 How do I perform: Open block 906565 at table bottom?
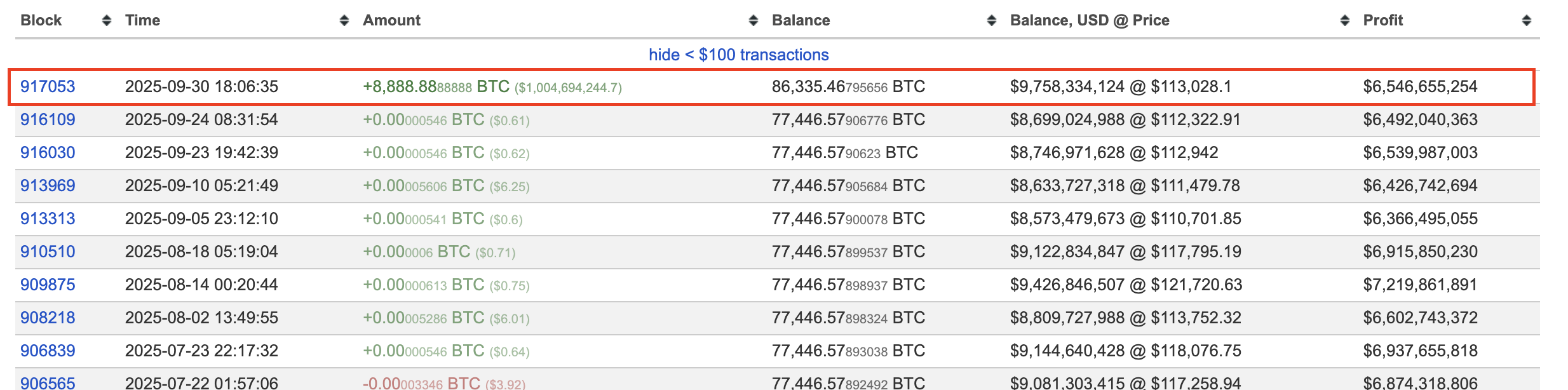48,383
